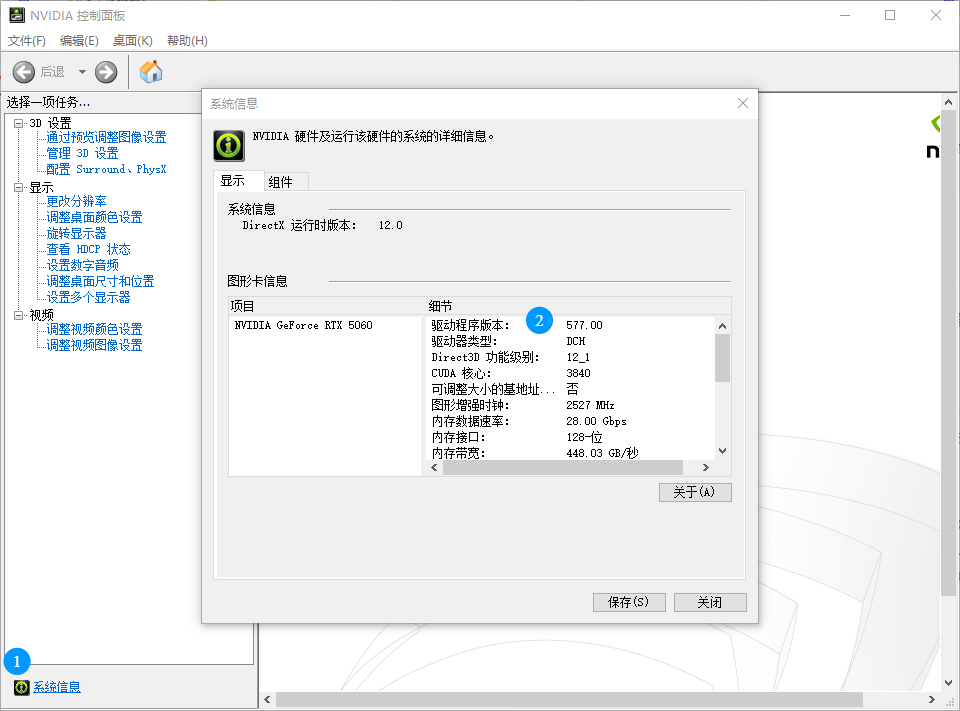Select the 内存带宽 row
Viewport: 960px width, 711px height.
(569, 453)
